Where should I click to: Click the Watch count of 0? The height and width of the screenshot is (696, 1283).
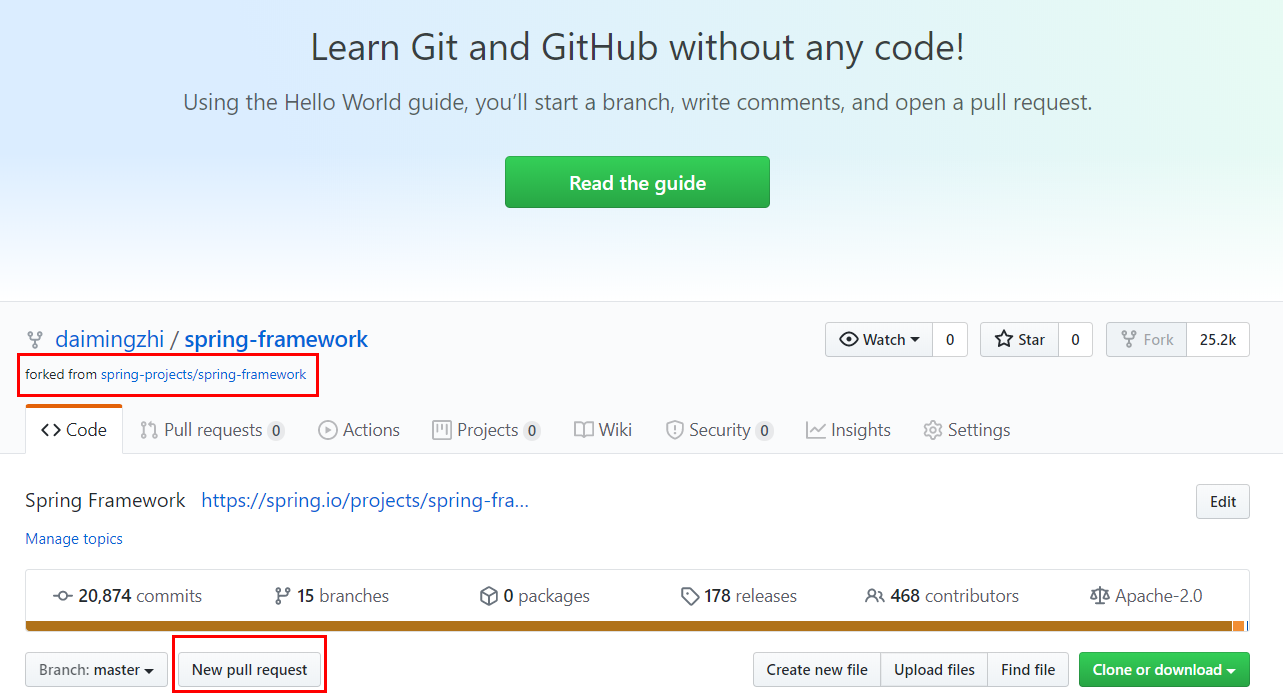coord(950,340)
